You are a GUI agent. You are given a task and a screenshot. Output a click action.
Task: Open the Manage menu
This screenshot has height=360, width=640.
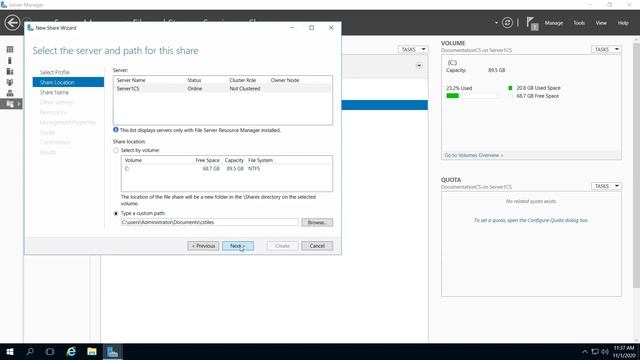(x=553, y=23)
